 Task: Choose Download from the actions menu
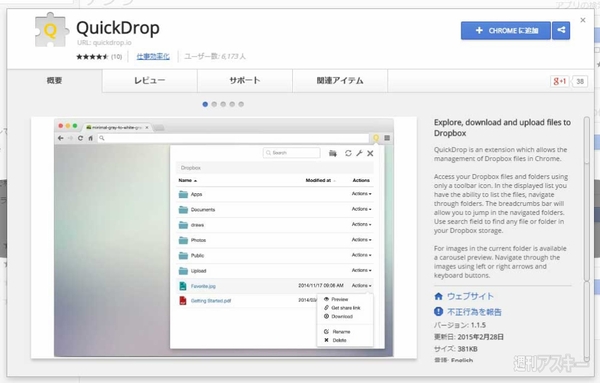(x=338, y=316)
